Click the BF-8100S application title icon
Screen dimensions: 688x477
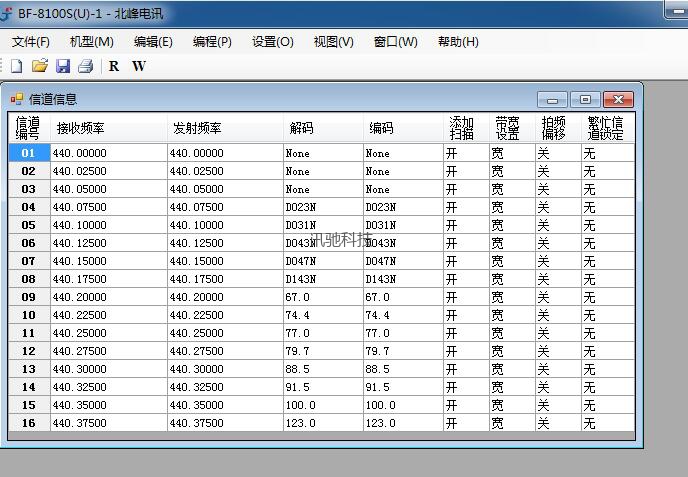coord(8,14)
